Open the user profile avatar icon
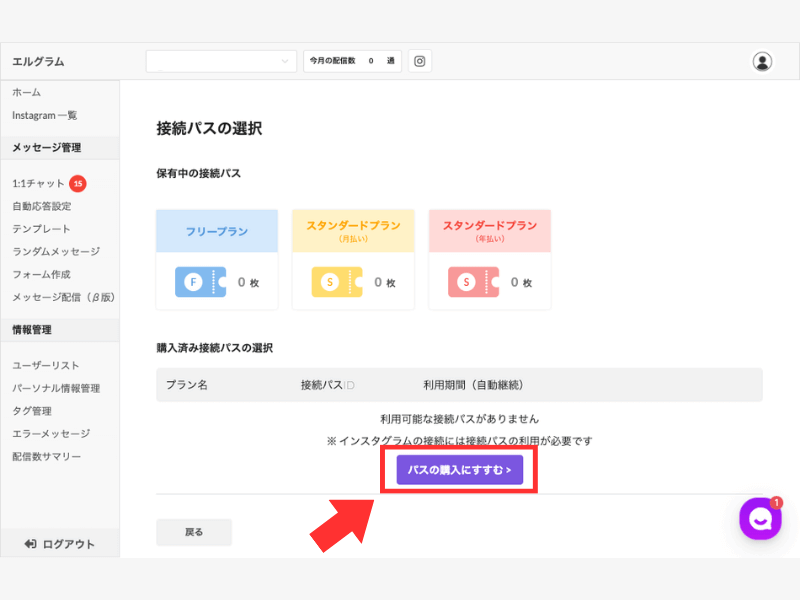 pos(762,61)
